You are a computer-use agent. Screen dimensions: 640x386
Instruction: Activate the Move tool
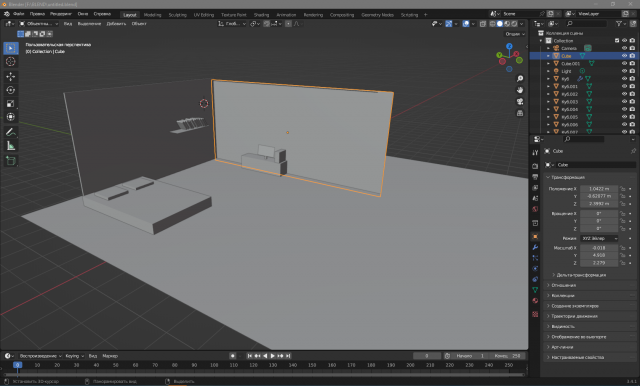tap(11, 76)
